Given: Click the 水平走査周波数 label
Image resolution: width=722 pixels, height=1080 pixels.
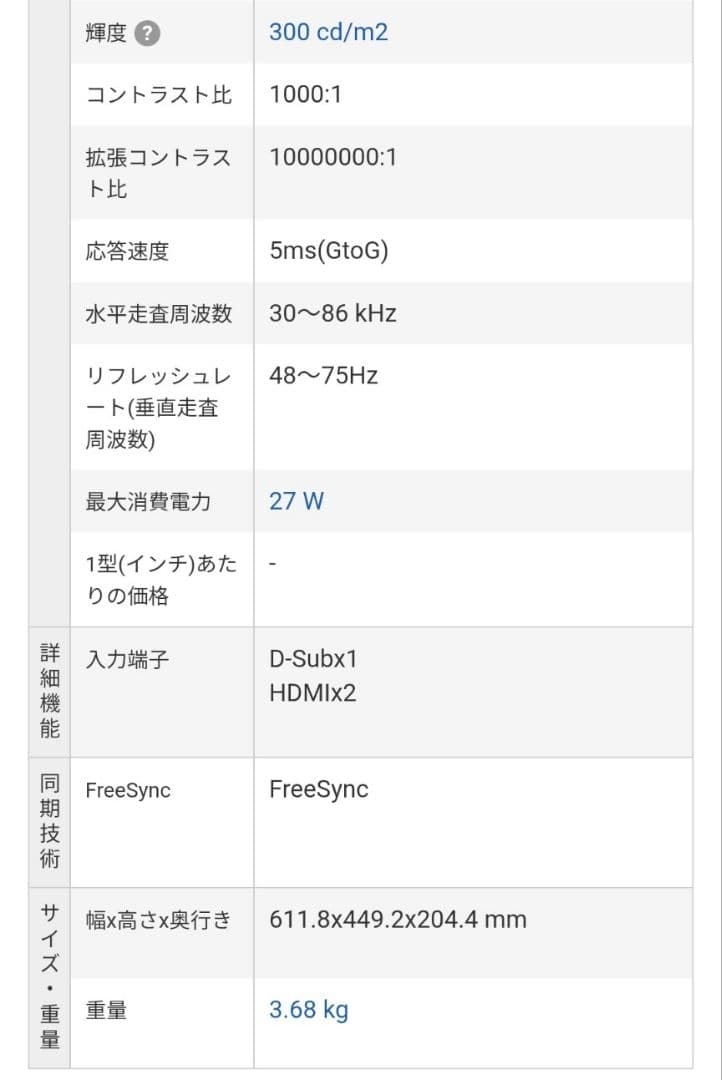Looking at the screenshot, I should [x=158, y=313].
